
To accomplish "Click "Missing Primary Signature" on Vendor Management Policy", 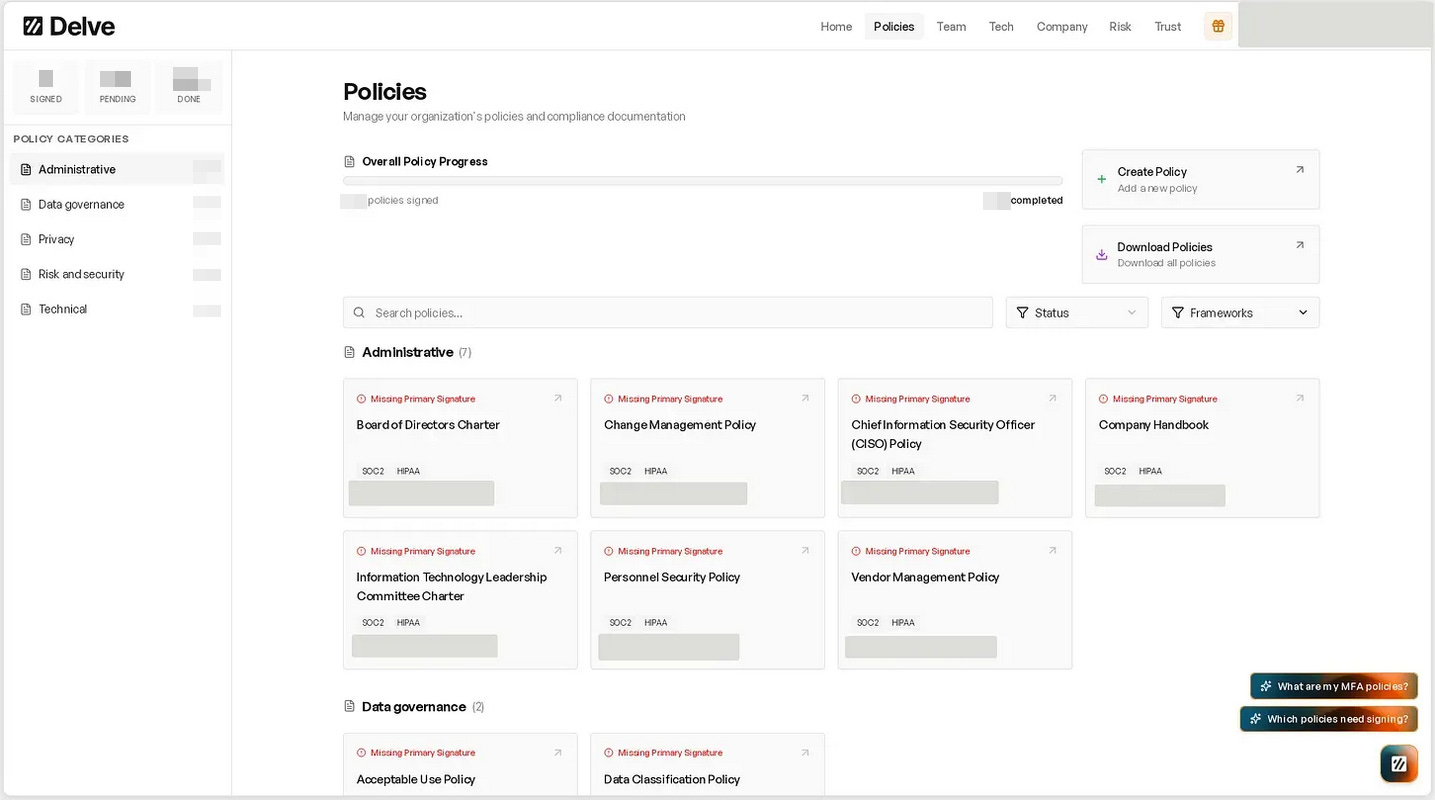I will point(917,551).
